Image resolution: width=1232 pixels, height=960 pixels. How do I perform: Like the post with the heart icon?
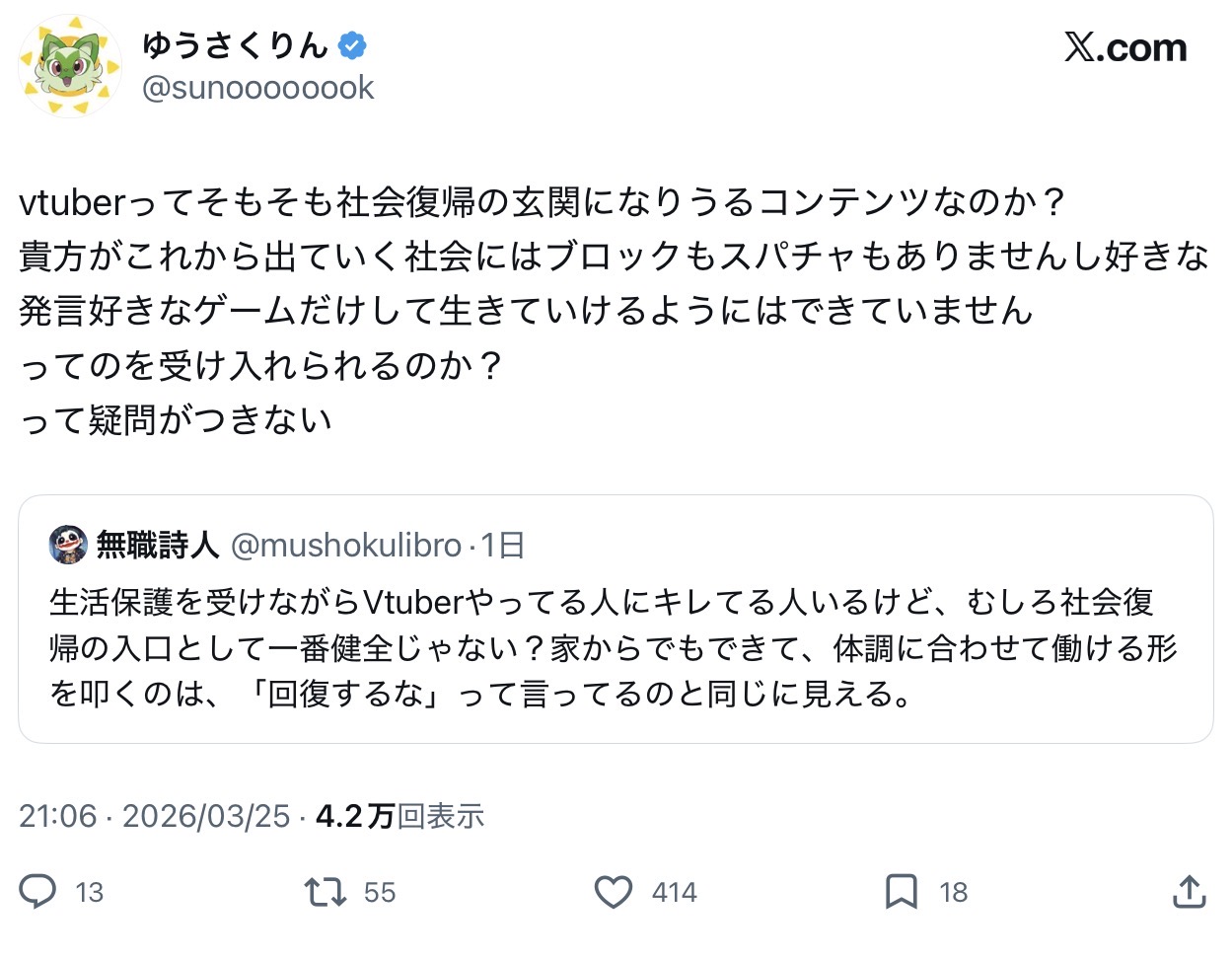click(x=614, y=892)
